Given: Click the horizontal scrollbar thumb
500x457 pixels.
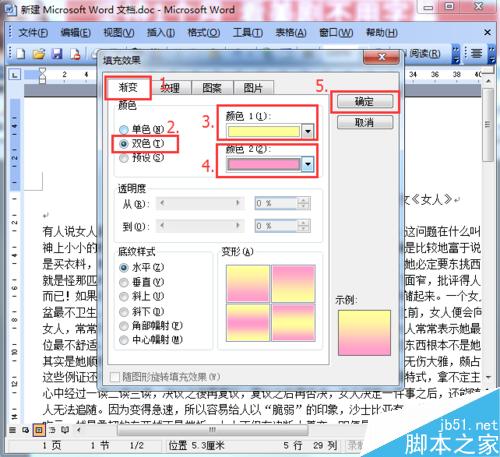Looking at the screenshot, I should click(x=213, y=430).
